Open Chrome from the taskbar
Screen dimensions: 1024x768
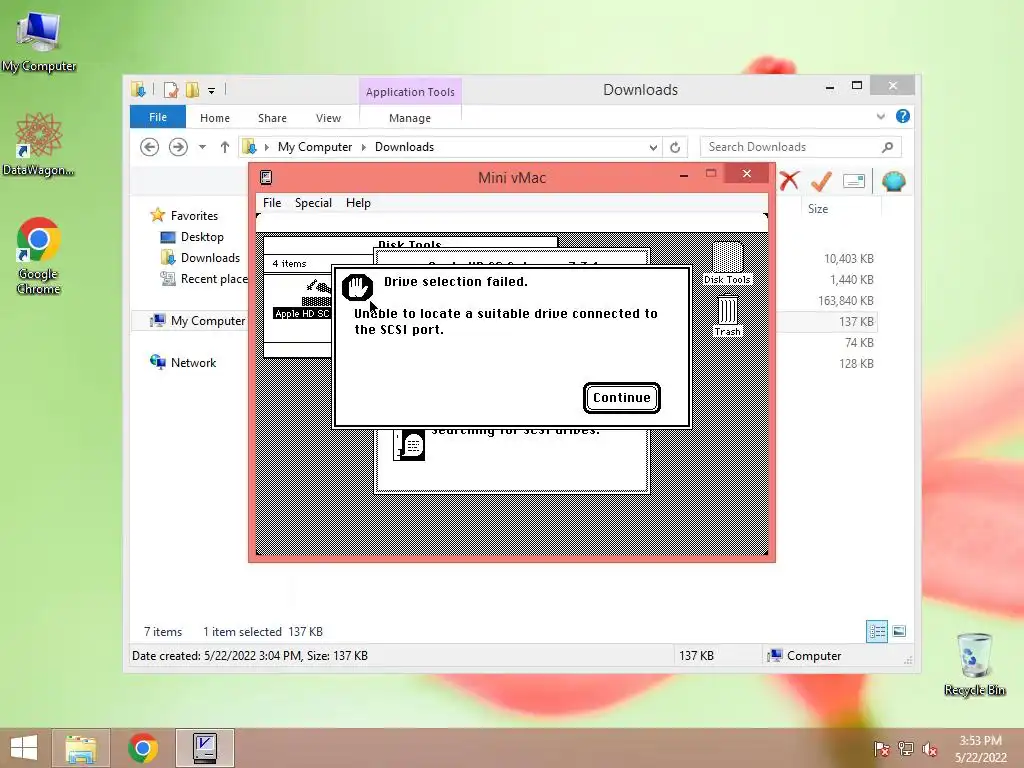[x=143, y=748]
